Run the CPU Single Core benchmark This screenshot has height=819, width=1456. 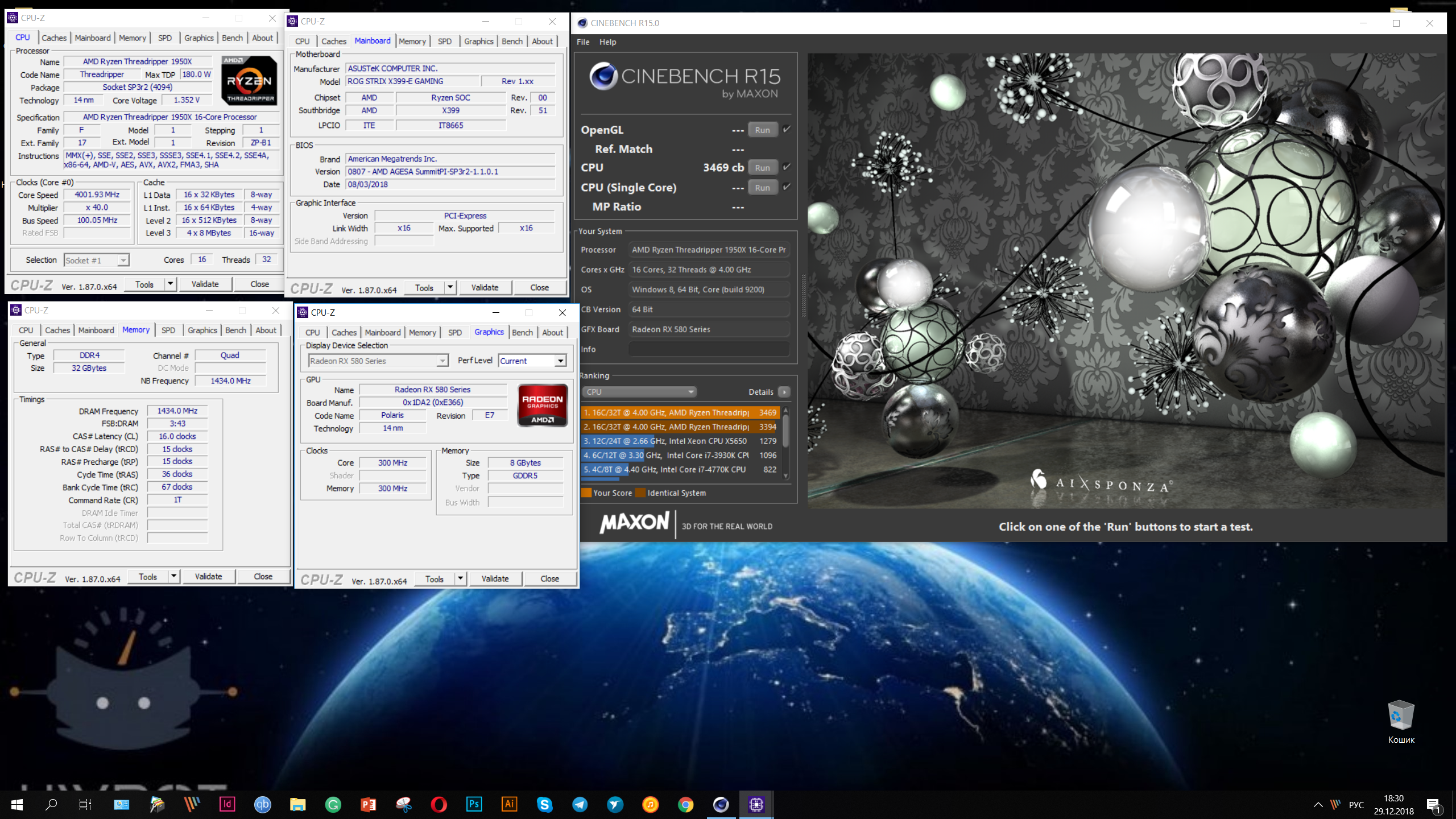coord(763,187)
